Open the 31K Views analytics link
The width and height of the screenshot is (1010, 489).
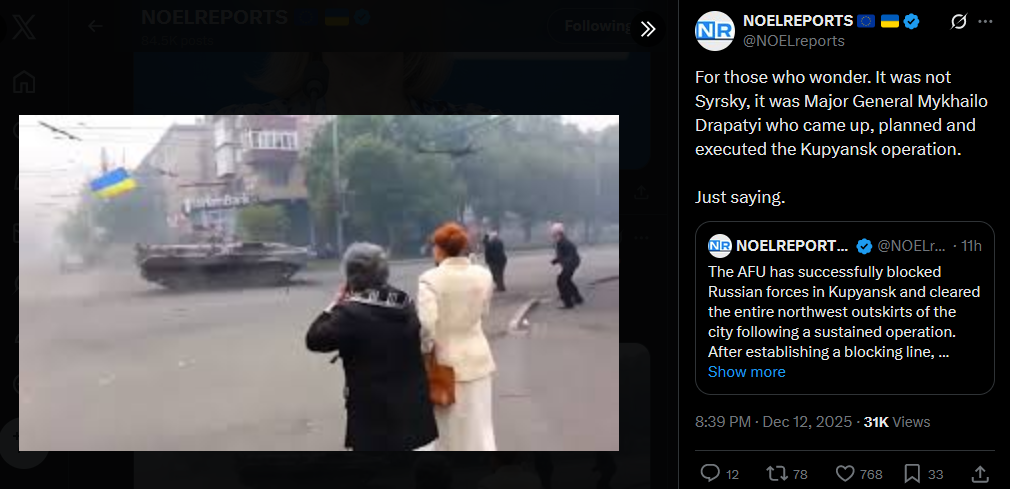(897, 422)
